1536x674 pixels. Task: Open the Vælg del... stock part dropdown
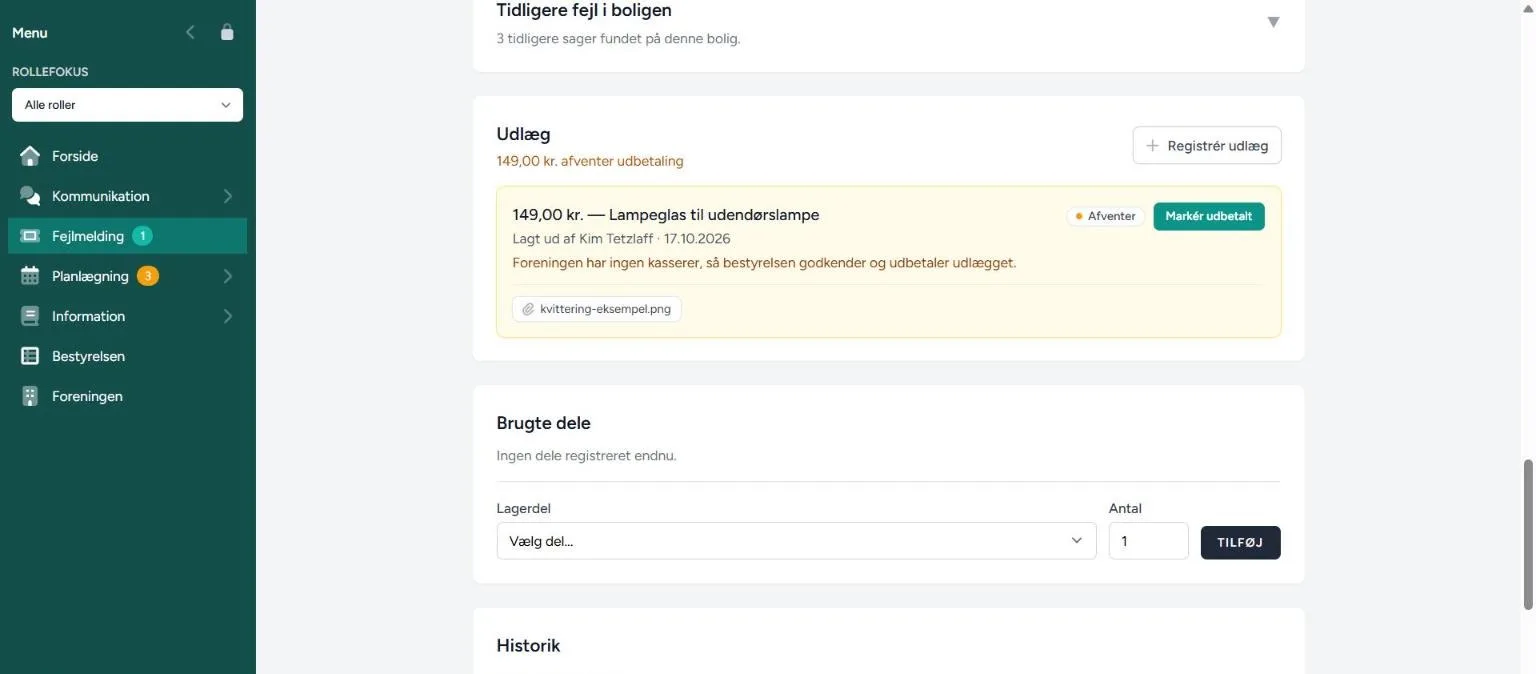click(x=796, y=541)
